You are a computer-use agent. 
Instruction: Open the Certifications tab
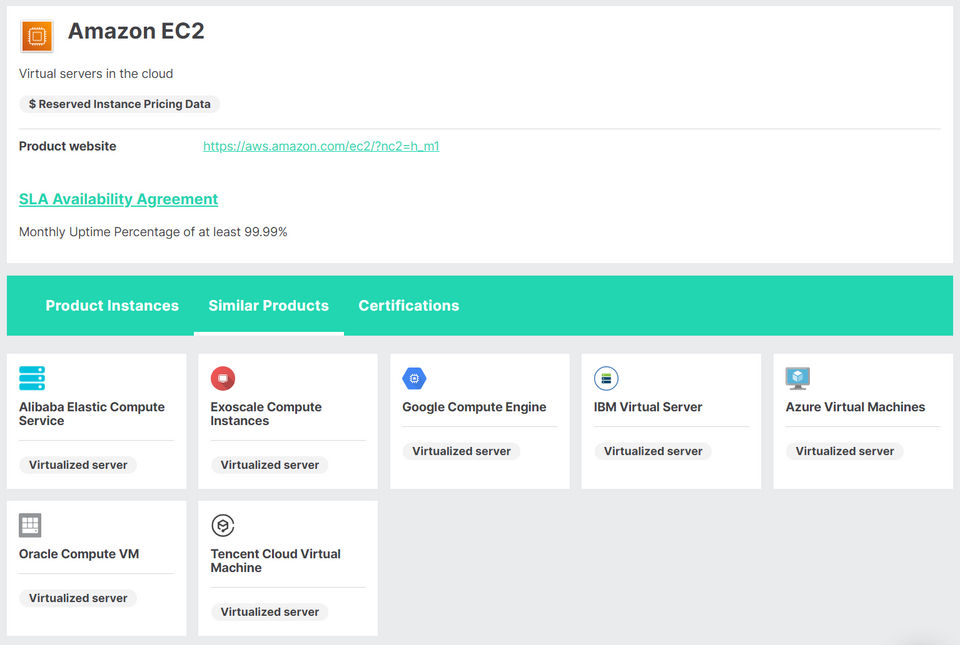[x=409, y=305]
